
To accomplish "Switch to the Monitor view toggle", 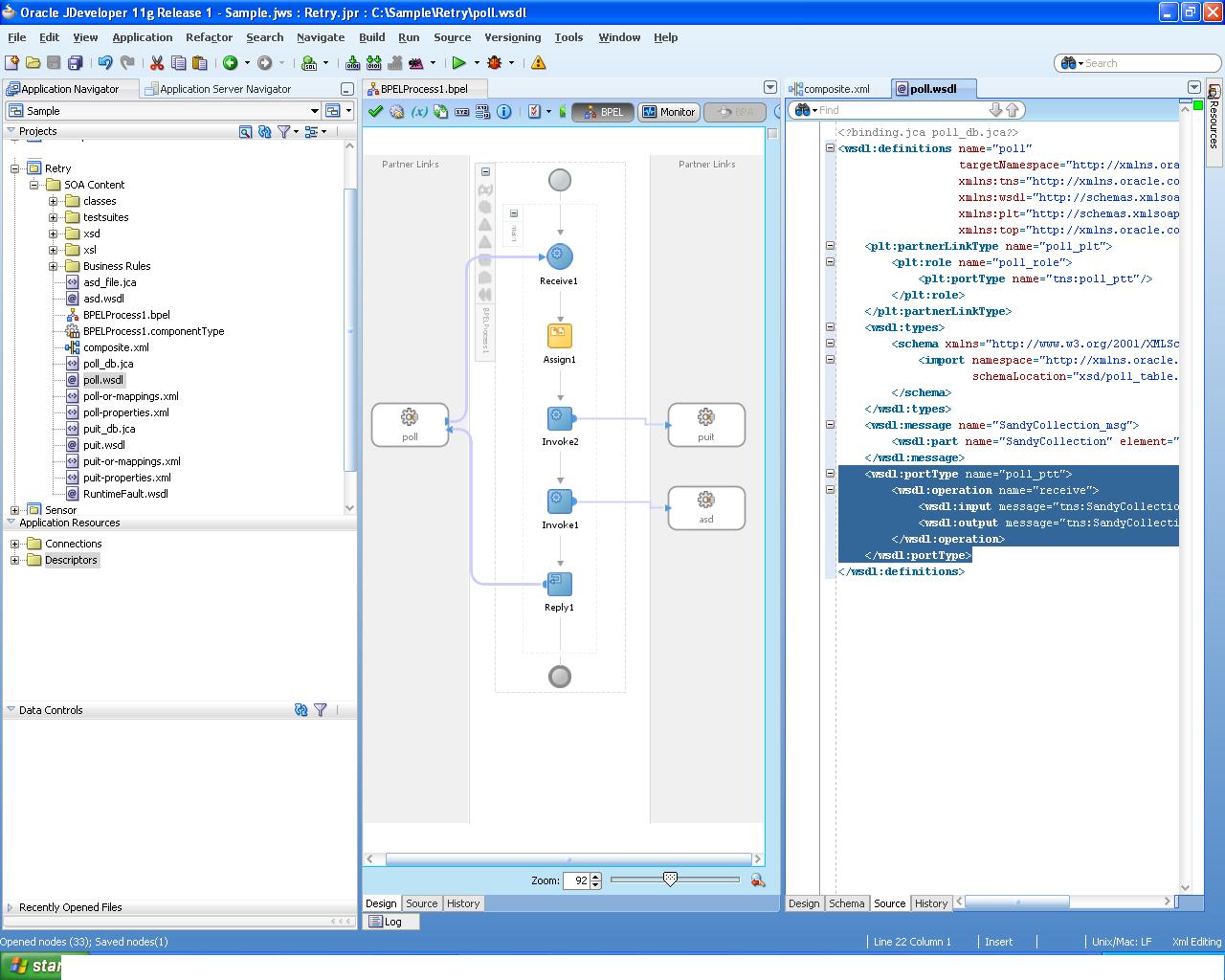I will coord(668,111).
